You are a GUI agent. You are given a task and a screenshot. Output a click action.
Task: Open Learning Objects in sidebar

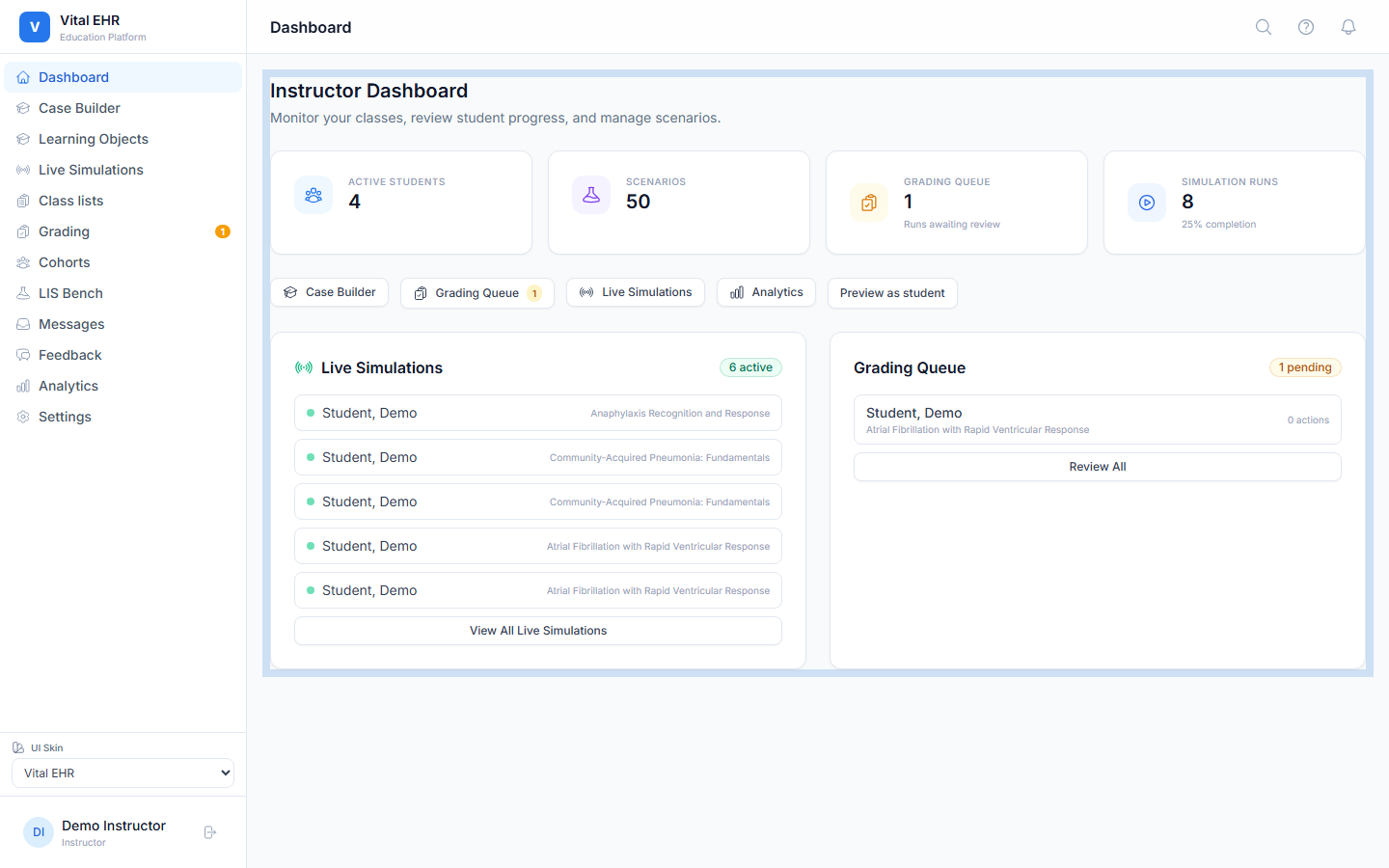123,139
